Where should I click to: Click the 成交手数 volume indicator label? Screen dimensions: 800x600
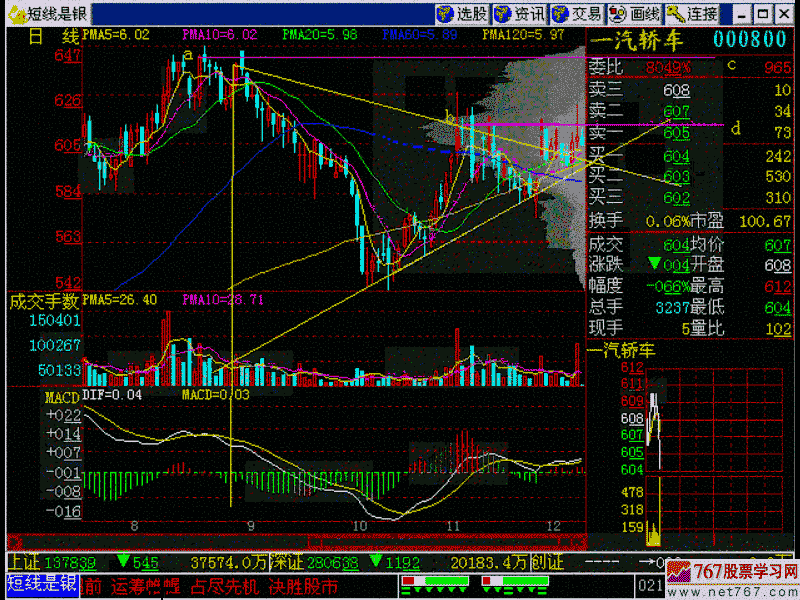[44, 299]
